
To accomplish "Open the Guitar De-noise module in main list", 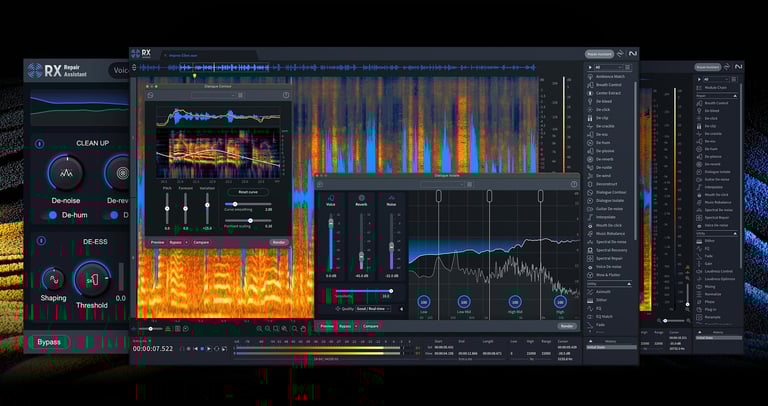I will (607, 209).
